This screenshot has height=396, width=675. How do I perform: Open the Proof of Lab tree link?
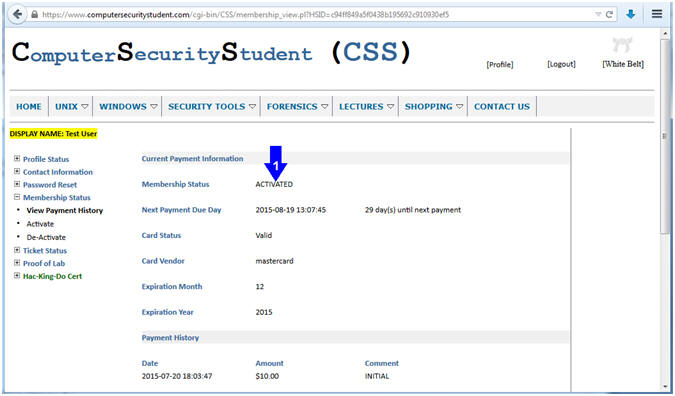click(44, 263)
